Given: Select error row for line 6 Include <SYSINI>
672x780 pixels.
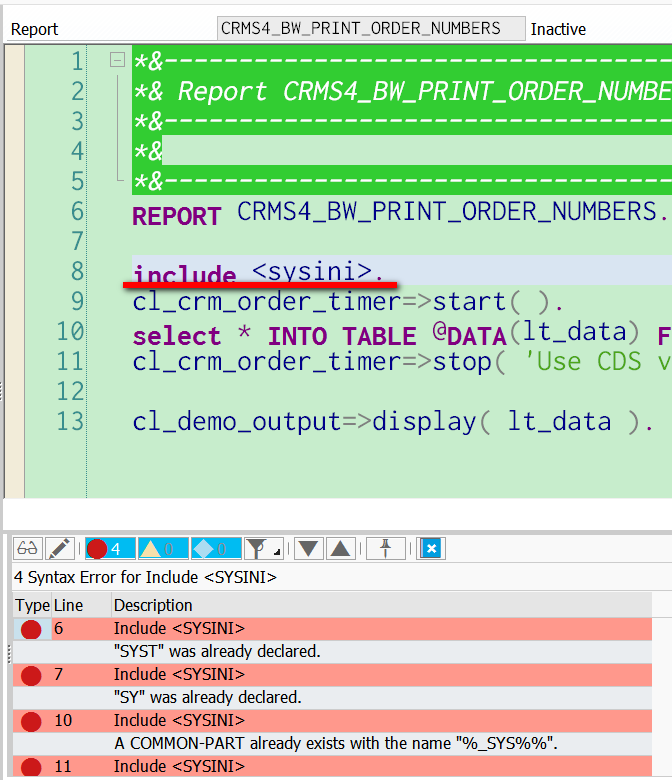Looking at the screenshot, I should coord(332,629).
